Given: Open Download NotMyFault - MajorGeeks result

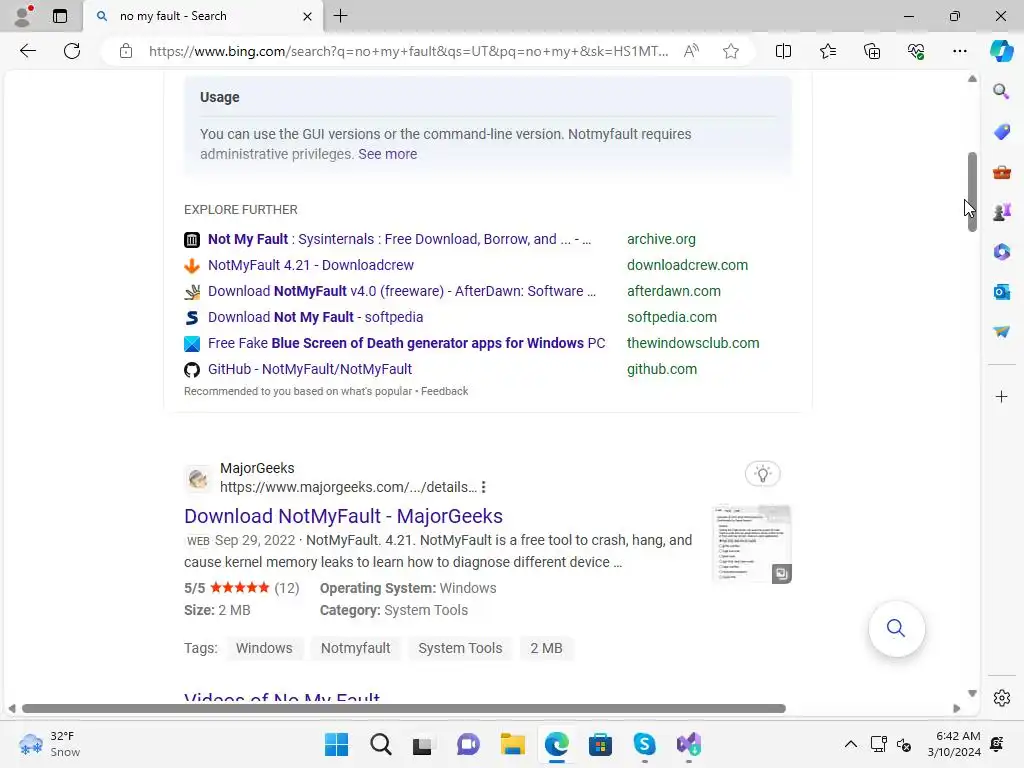Looking at the screenshot, I should 344,516.
